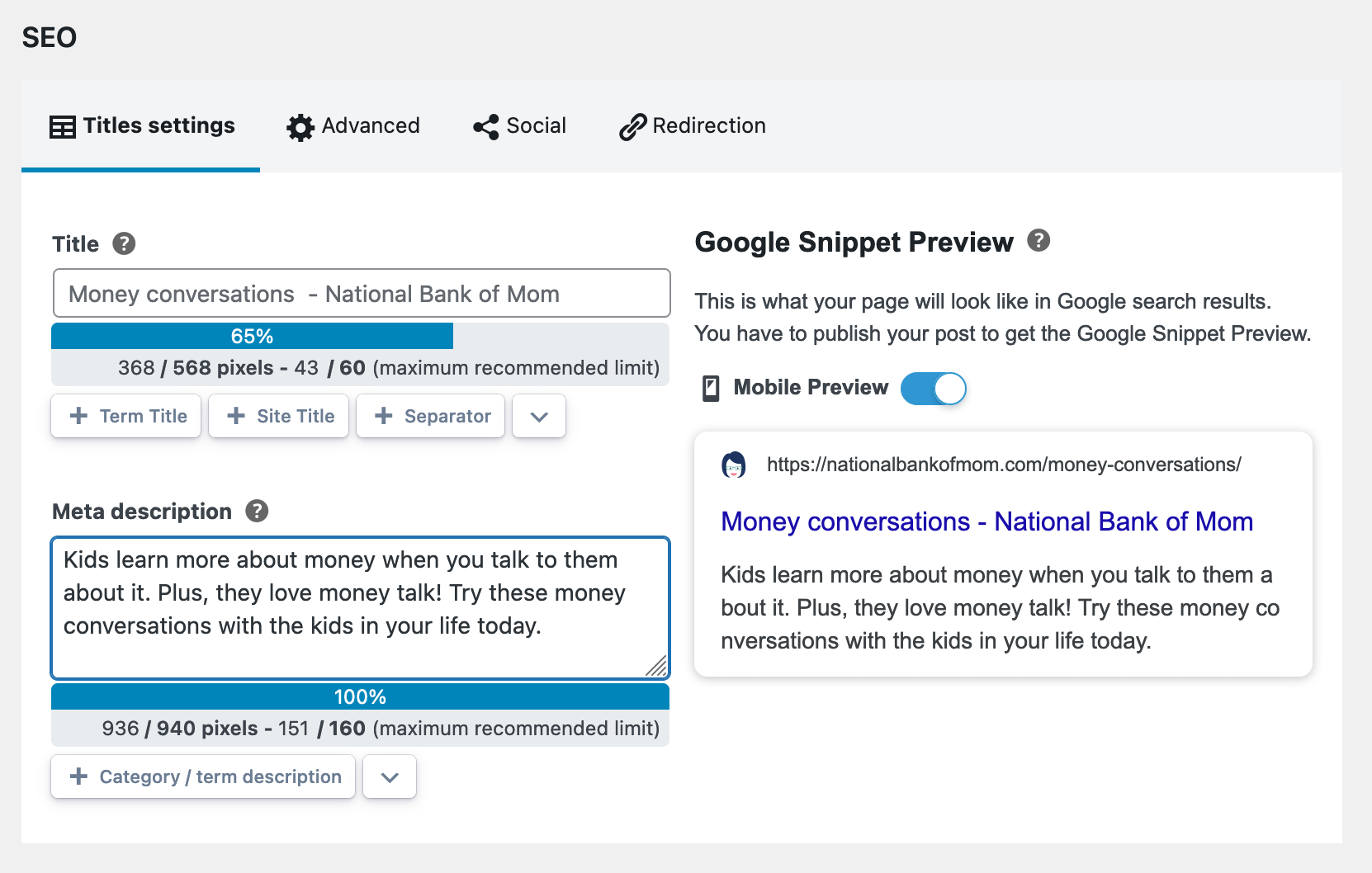The image size is (1372, 873).
Task: Switch to the Advanced tab
Action: click(x=353, y=126)
